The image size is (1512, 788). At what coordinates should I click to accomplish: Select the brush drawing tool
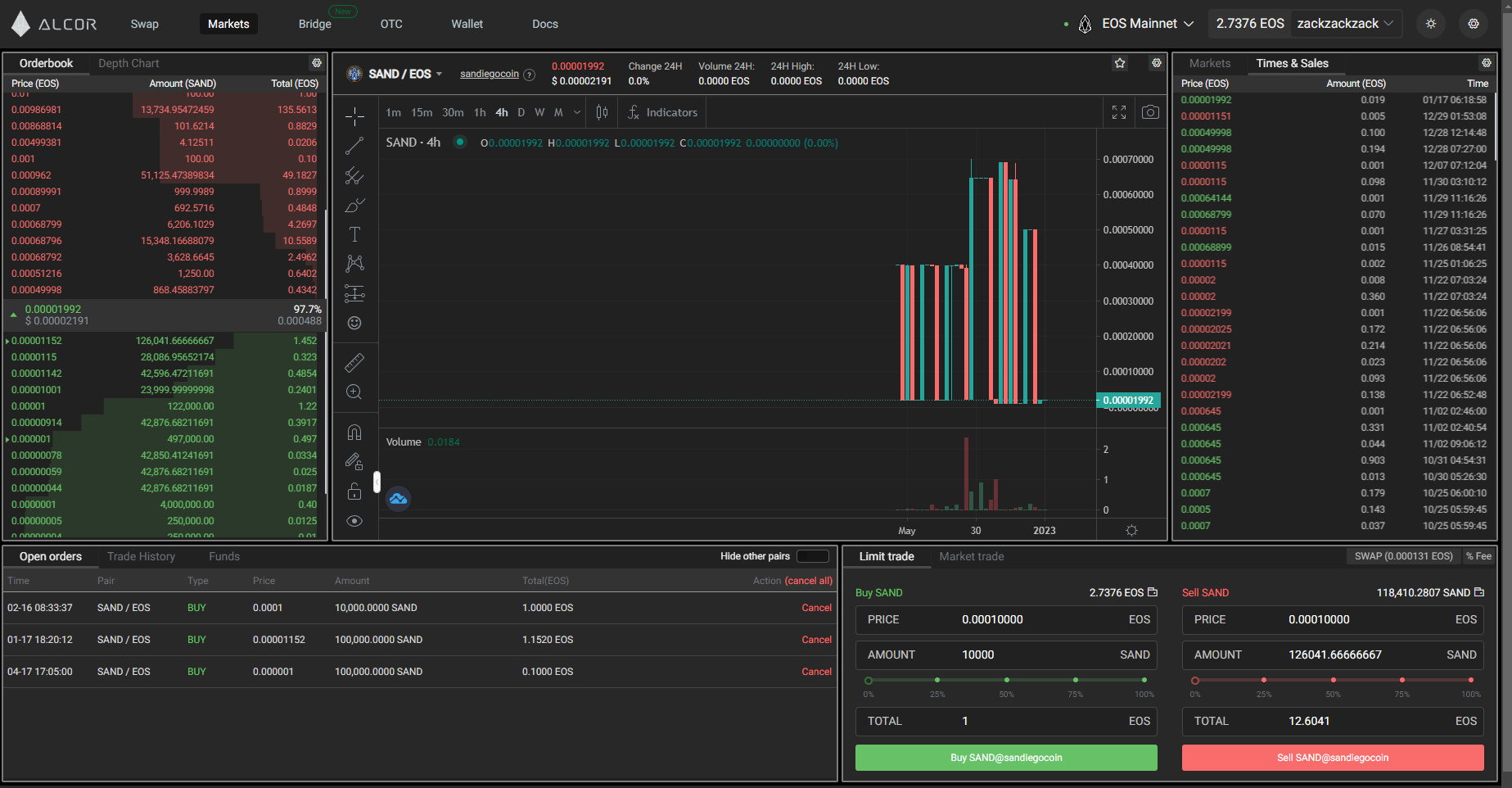(x=354, y=205)
